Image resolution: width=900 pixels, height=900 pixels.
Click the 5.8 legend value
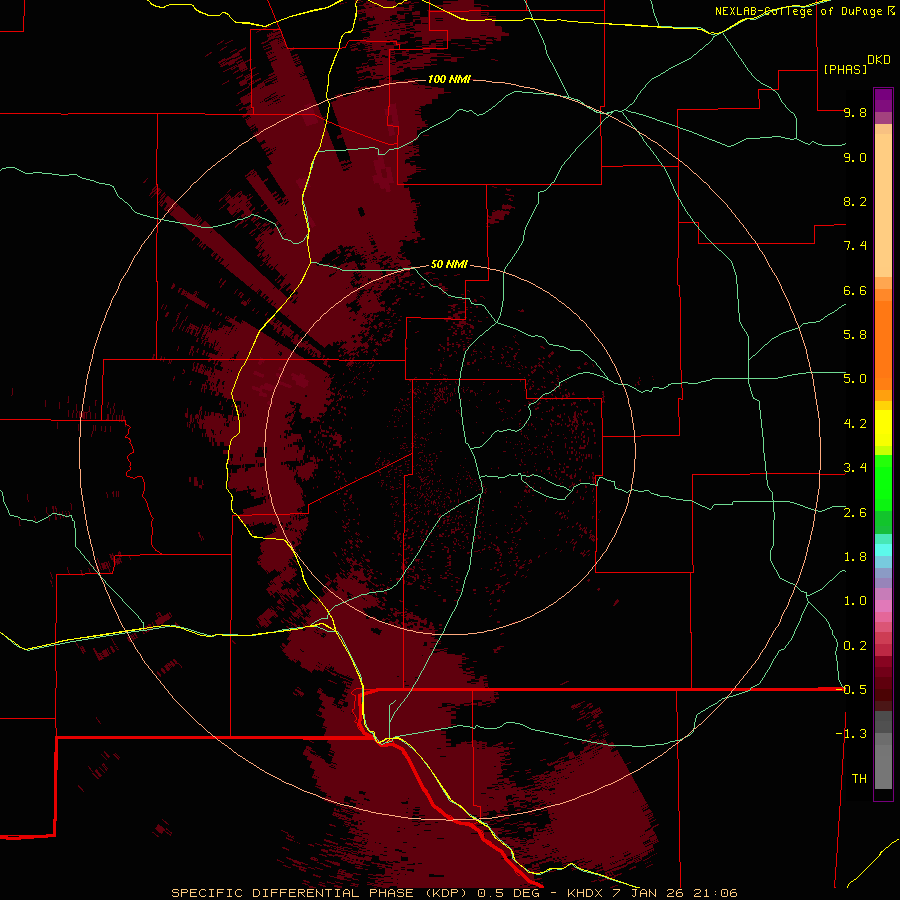tap(855, 335)
